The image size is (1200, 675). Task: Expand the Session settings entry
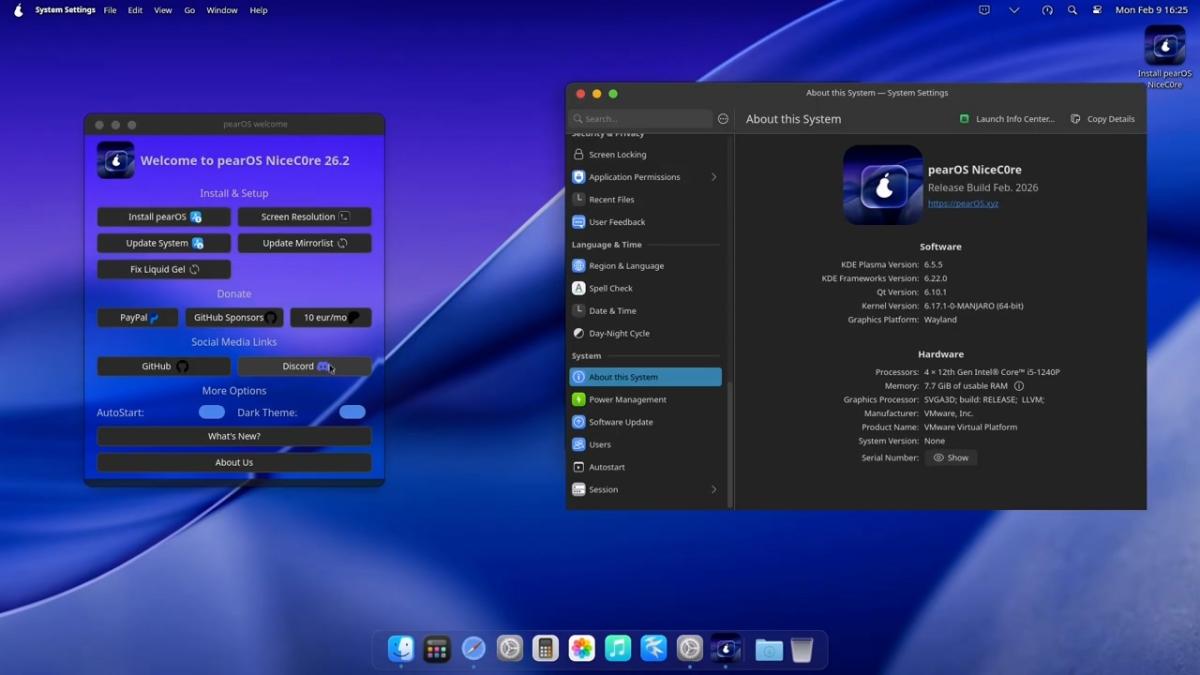point(645,490)
